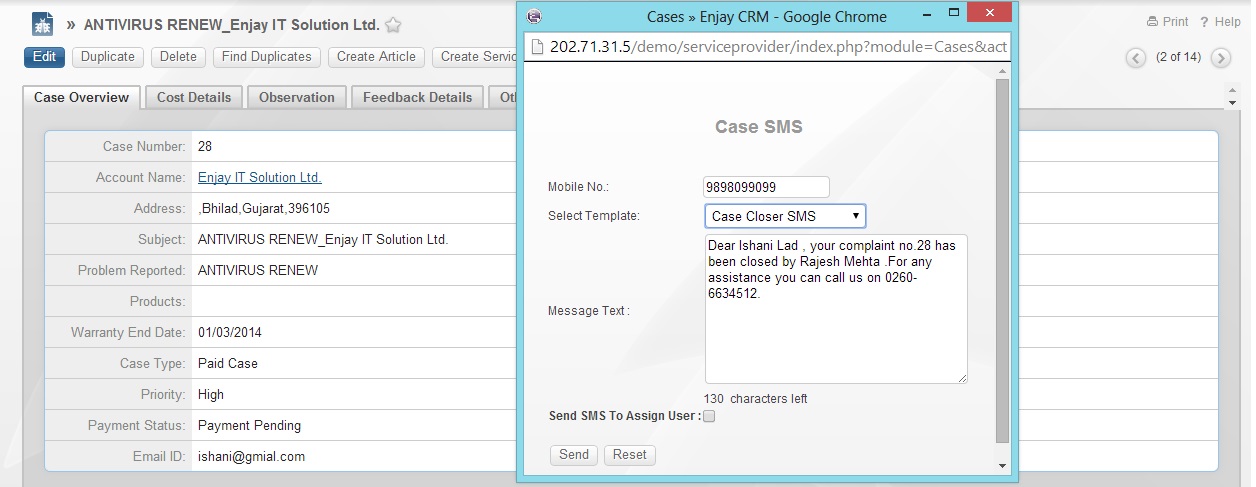Click Problem Reported value ANTIVIRUS RENEW
This screenshot has width=1256, height=487.
[258, 271]
